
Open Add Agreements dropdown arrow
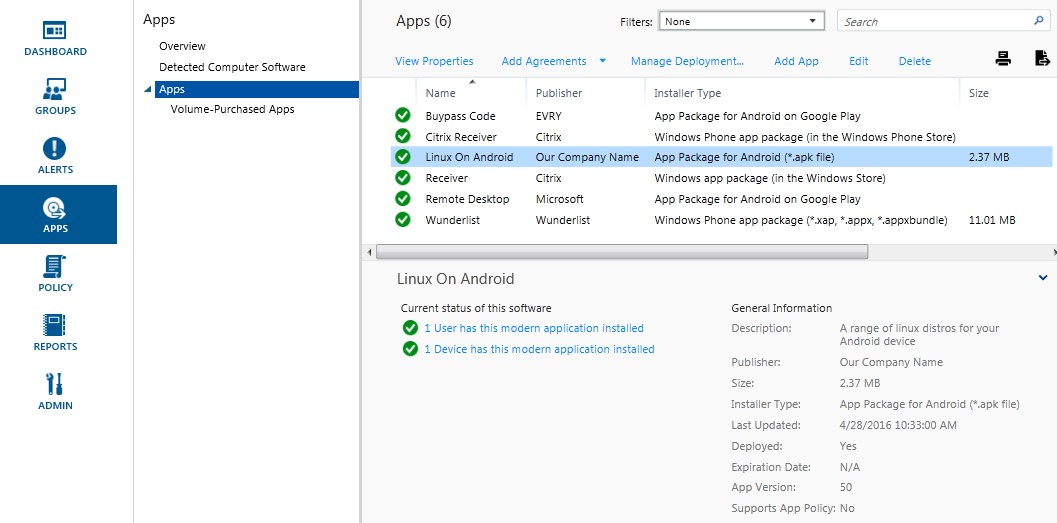tap(603, 61)
